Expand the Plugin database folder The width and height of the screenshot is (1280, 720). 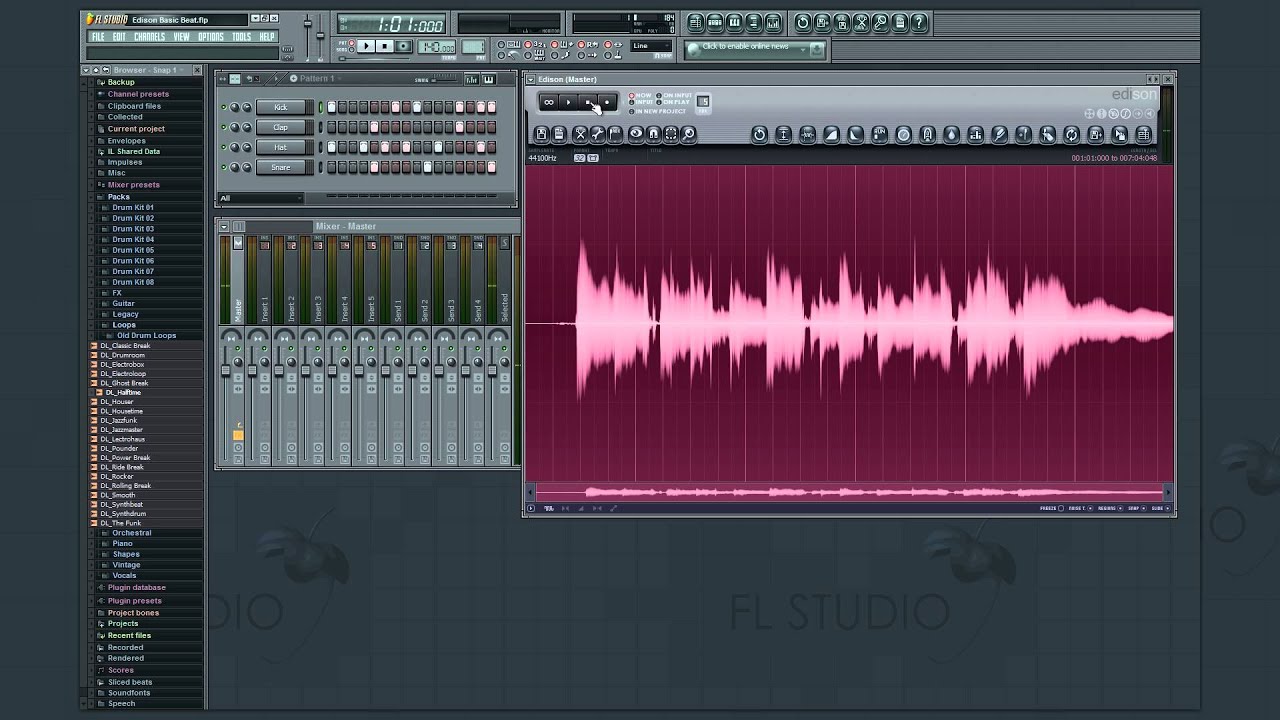[x=136, y=588]
